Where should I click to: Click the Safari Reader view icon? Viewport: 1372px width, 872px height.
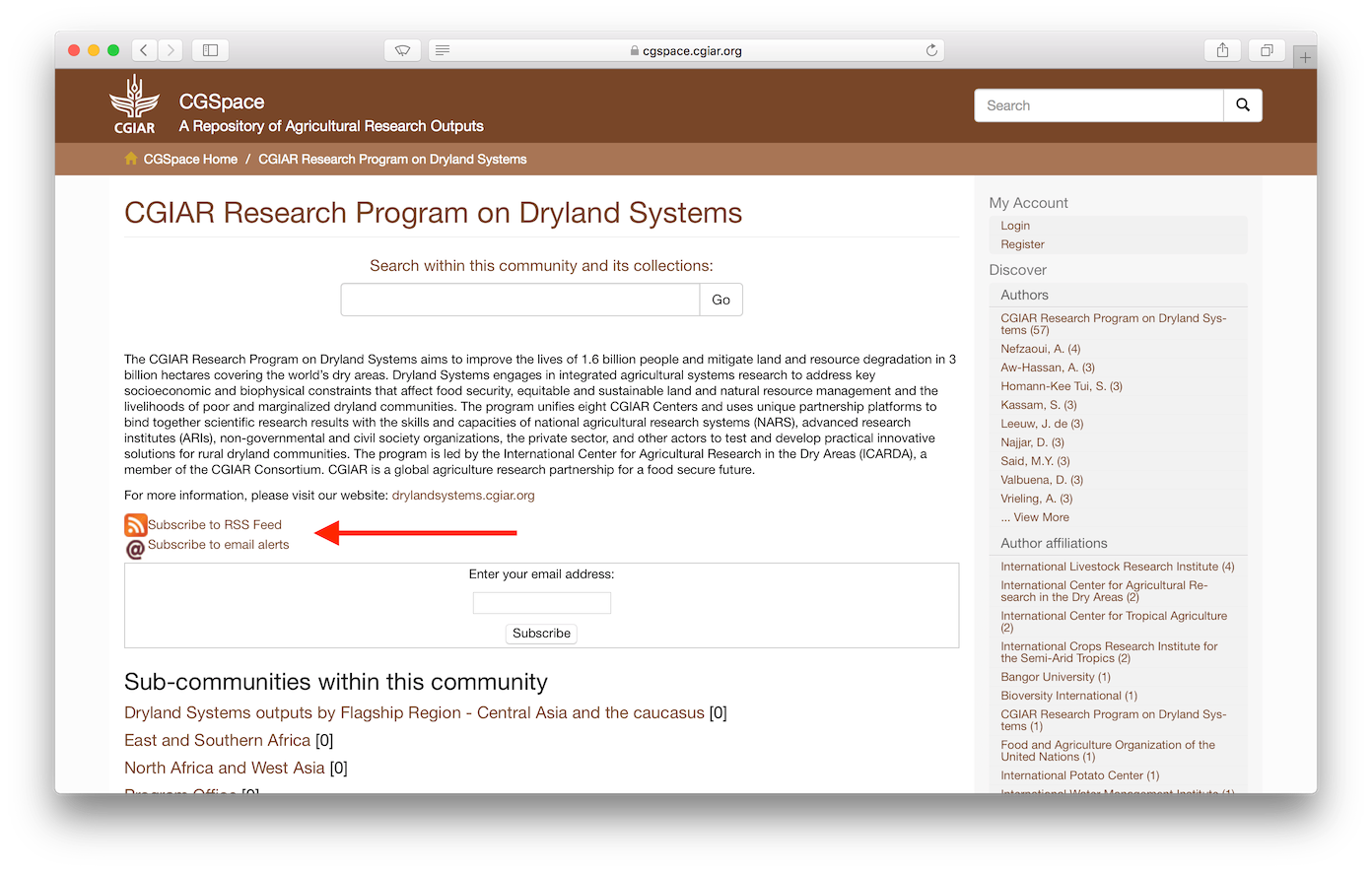(443, 50)
